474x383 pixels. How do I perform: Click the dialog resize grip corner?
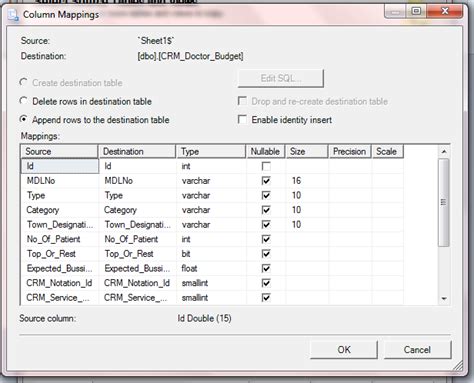tap(458, 366)
